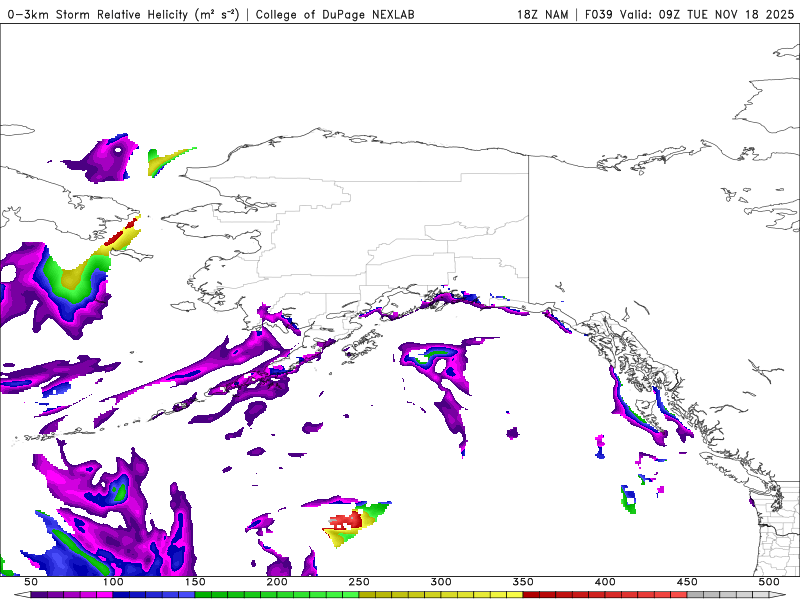The width and height of the screenshot is (800, 600).
Task: Click the '250' colorbar label
Action: coord(359,582)
